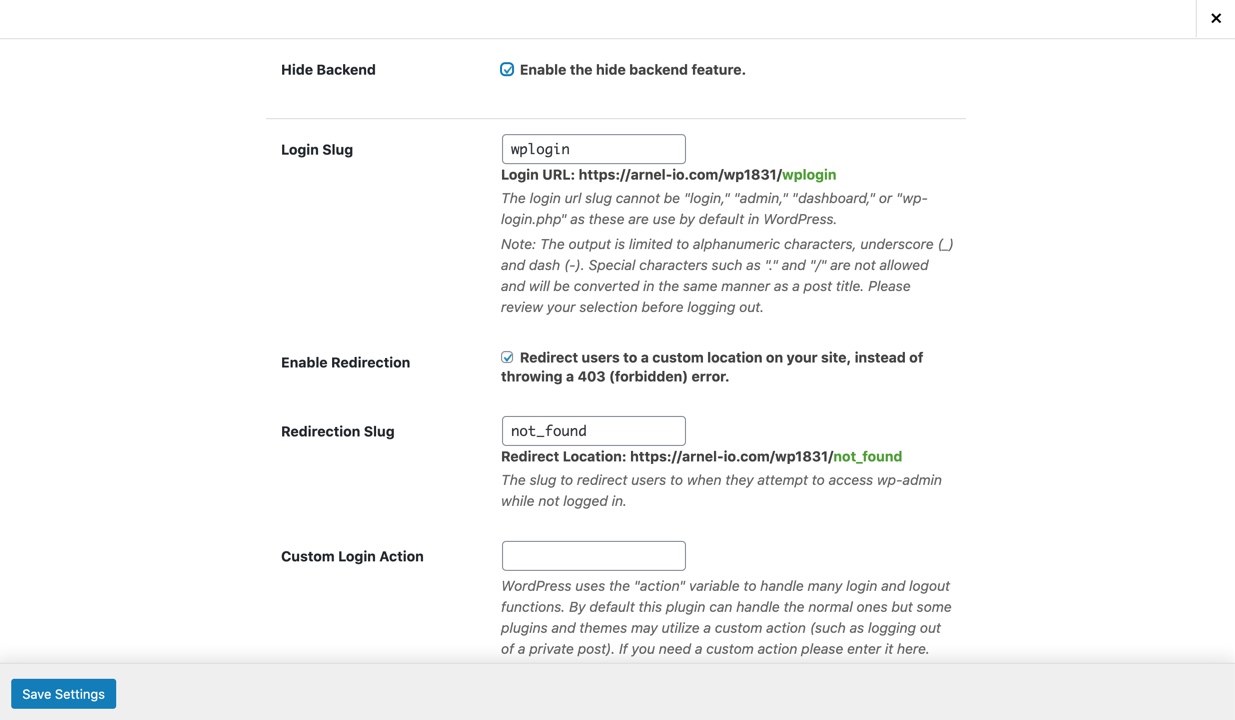Click the green 'not_found' redirect suffix
Viewport: 1235px width, 720px height.
point(867,457)
